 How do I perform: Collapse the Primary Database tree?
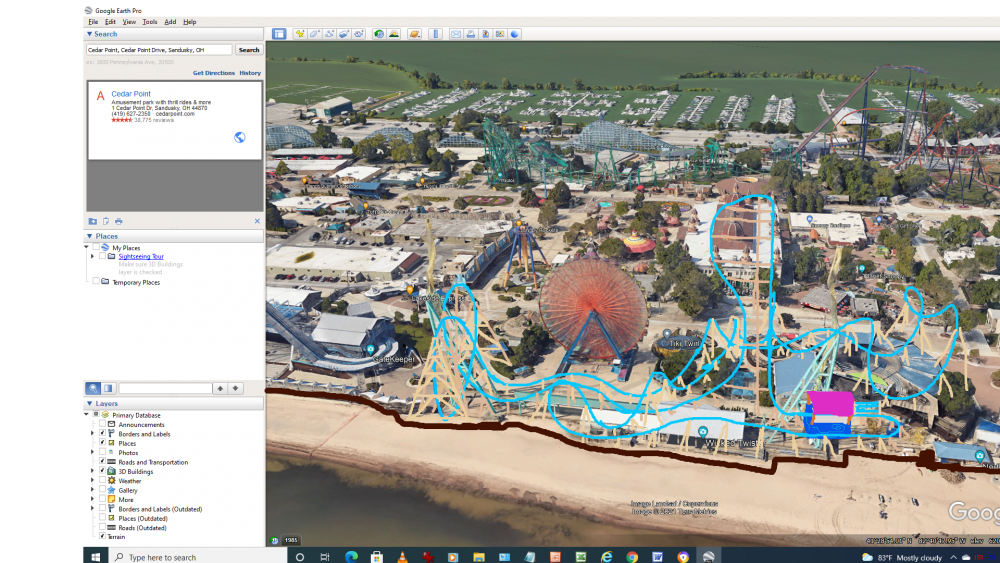click(x=87, y=414)
